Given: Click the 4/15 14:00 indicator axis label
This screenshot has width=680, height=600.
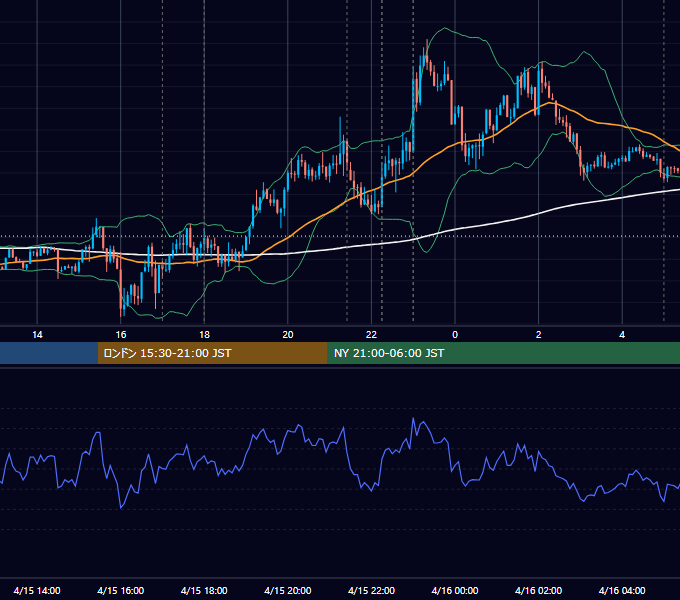Looking at the screenshot, I should [x=37, y=590].
